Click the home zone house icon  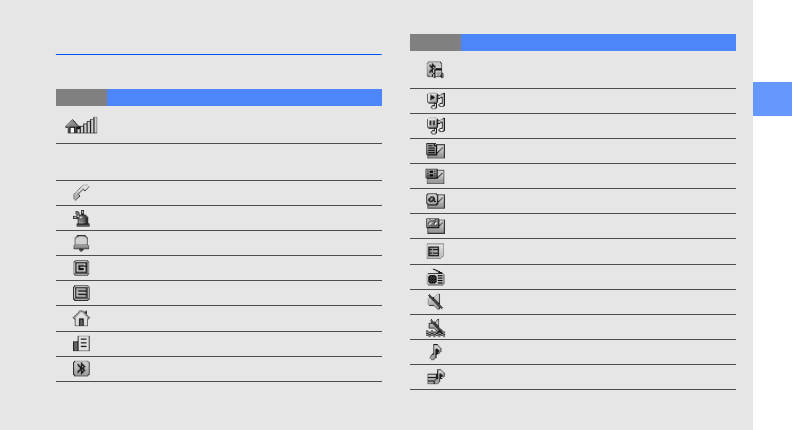tap(81, 318)
